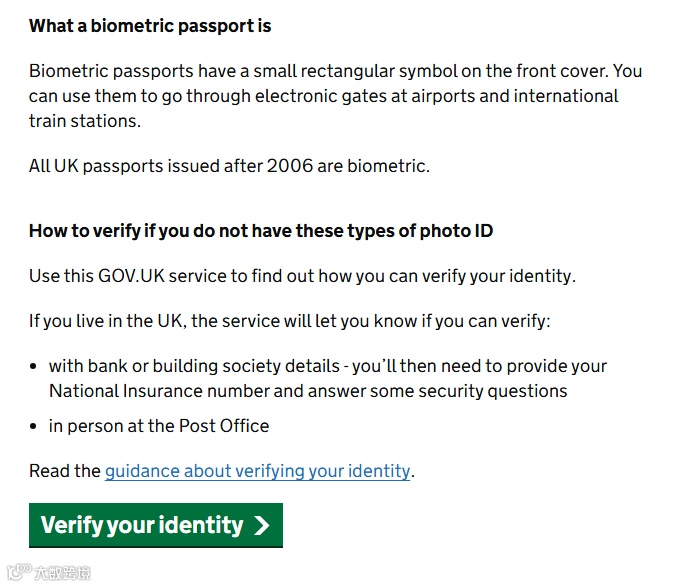Click the "What a biometric passport is" heading
The image size is (682, 587).
[150, 26]
